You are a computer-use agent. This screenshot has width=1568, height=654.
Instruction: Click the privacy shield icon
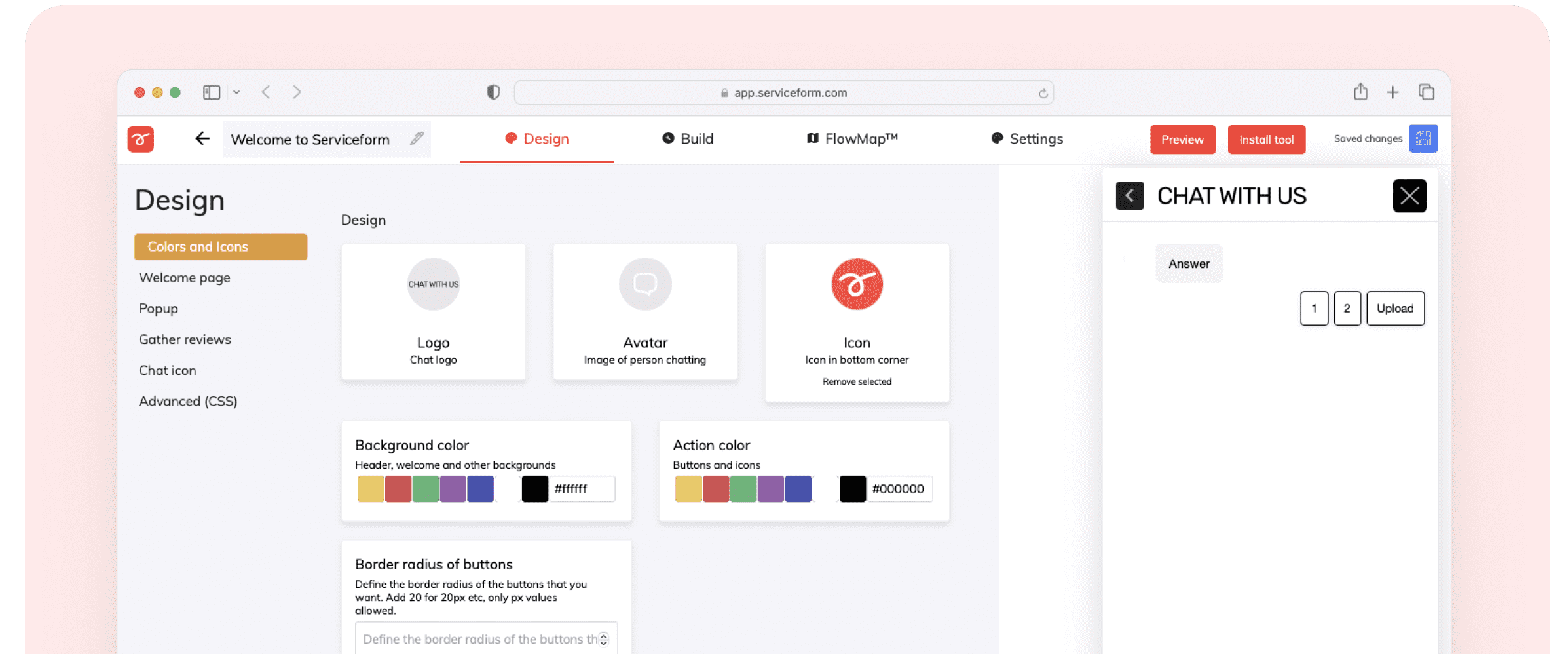493,92
